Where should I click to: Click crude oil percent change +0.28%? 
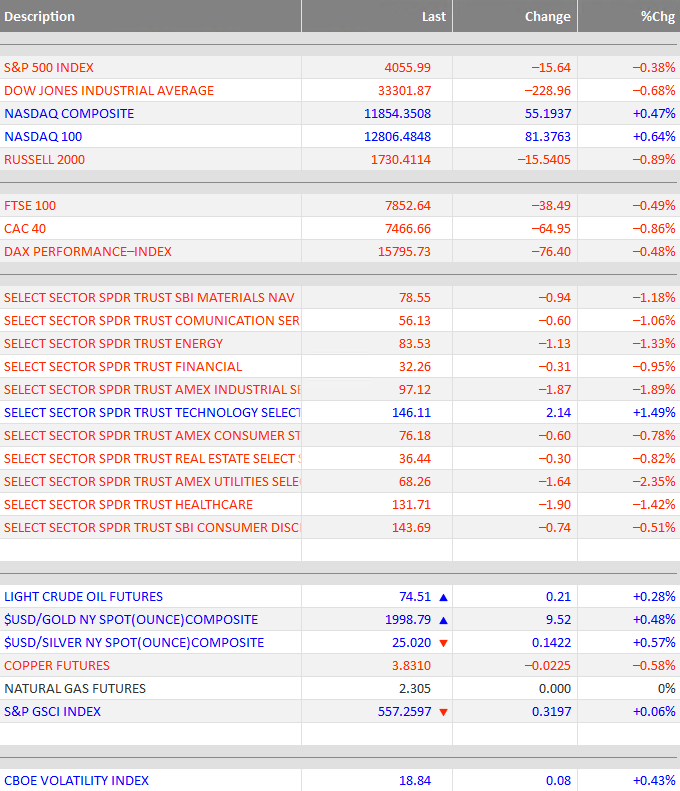[654, 597]
